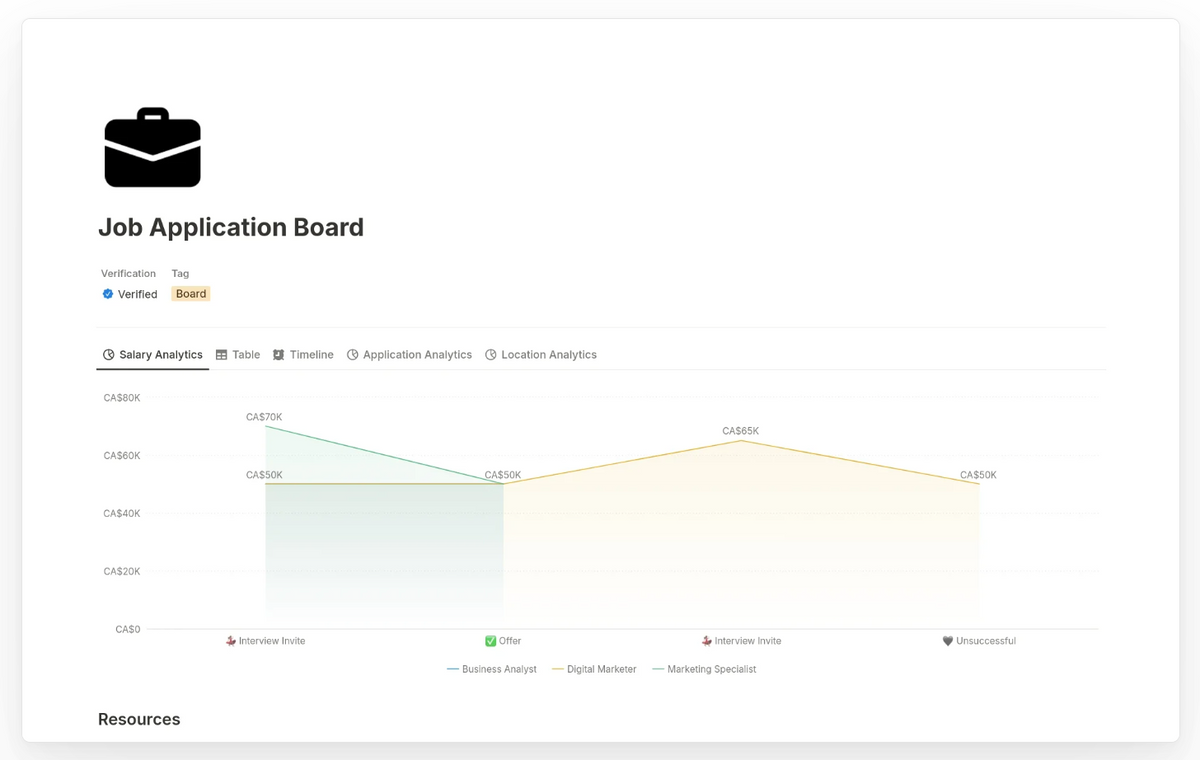The image size is (1200, 760).
Task: Click the briefcase page icon
Action: click(x=152, y=147)
